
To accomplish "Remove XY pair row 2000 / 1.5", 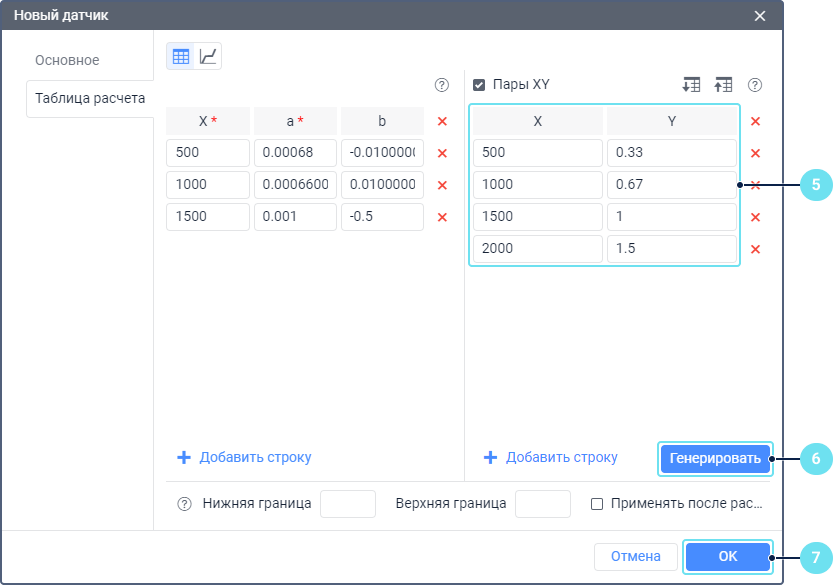I will (x=755, y=249).
